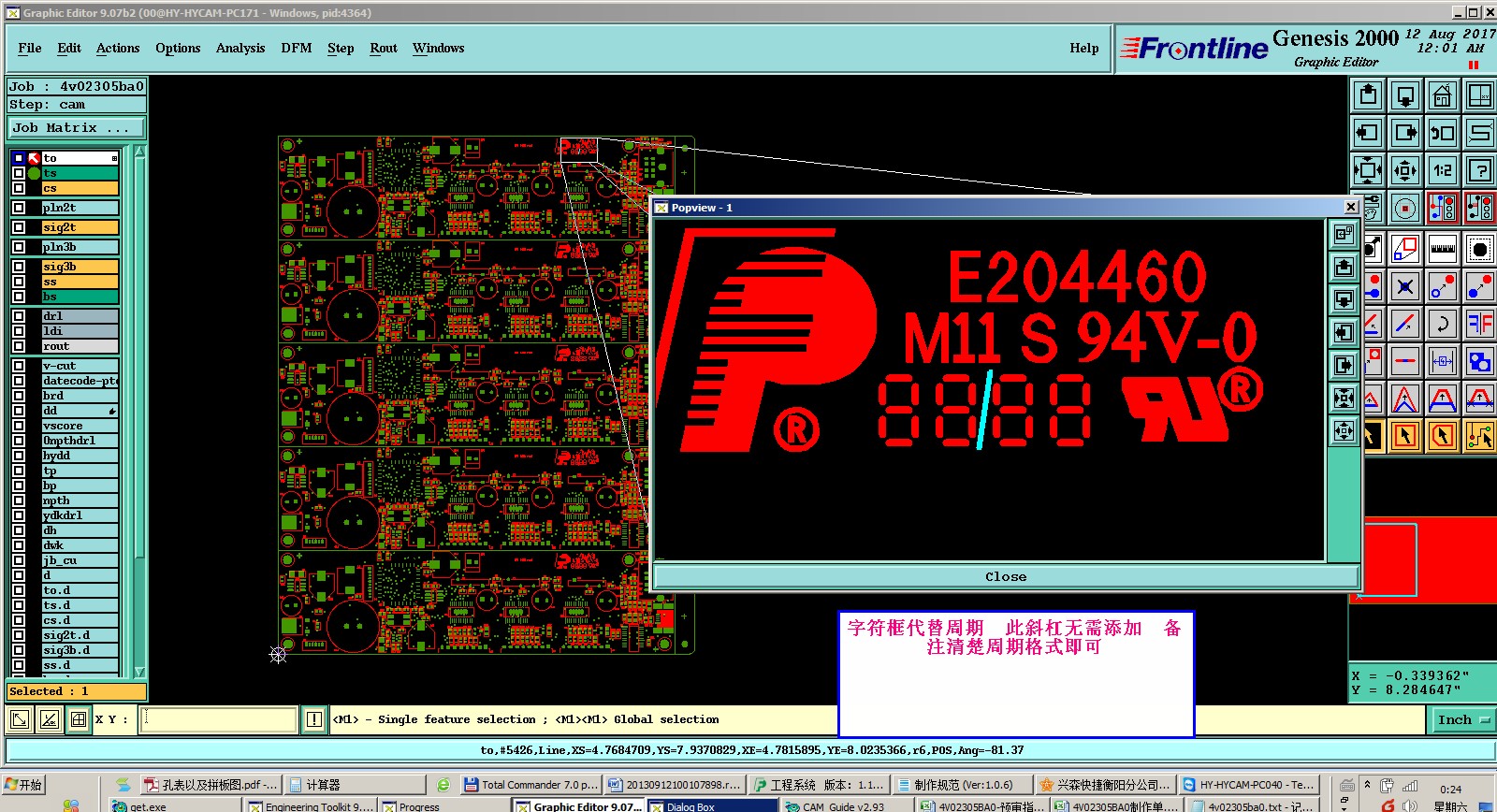1497x812 pixels.
Task: Click the pan up view icon
Action: tap(1368, 95)
